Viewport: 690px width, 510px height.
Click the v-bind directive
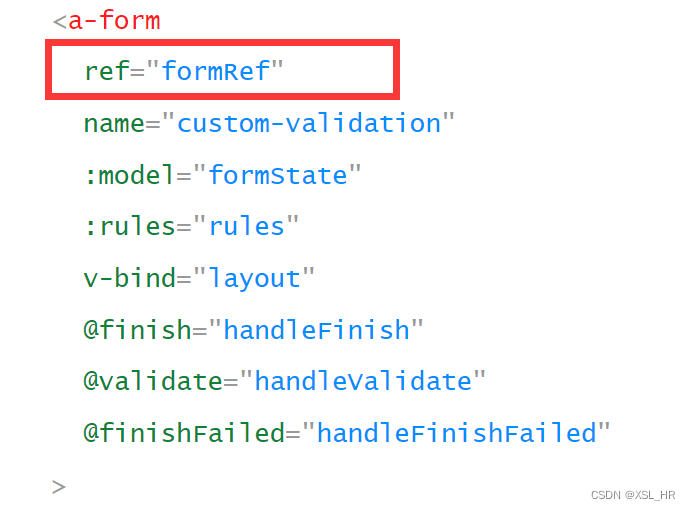click(x=129, y=278)
